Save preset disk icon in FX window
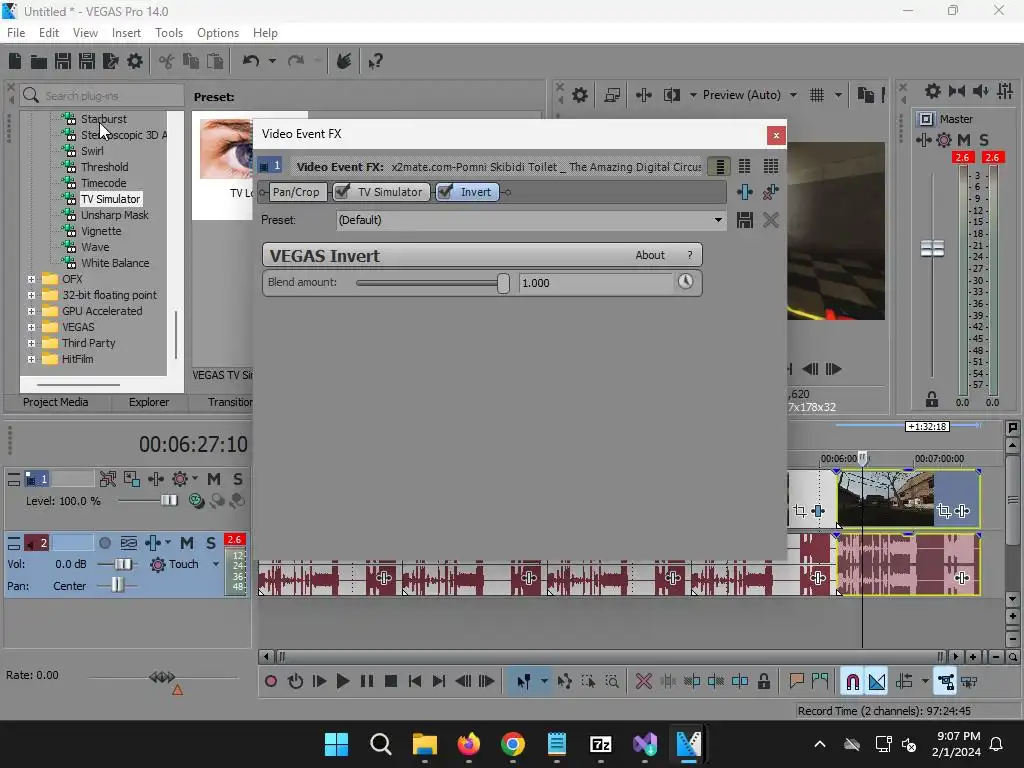Image resolution: width=1024 pixels, height=768 pixels. [744, 220]
